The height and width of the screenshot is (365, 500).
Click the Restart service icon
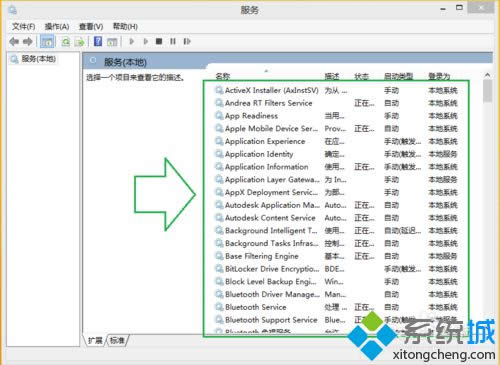[x=187, y=41]
